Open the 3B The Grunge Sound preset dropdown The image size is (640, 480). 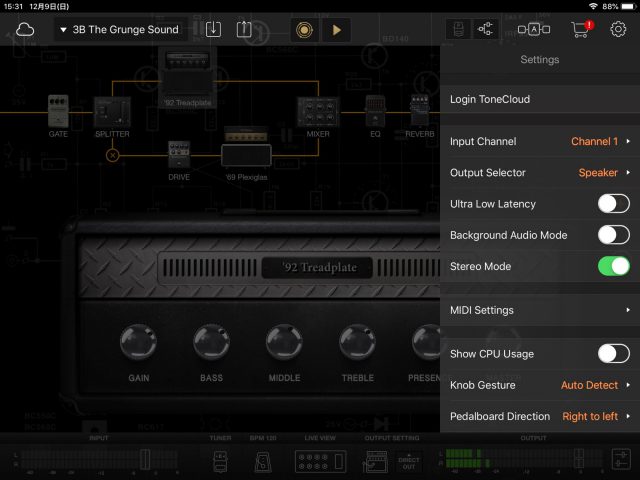pyautogui.click(x=121, y=29)
